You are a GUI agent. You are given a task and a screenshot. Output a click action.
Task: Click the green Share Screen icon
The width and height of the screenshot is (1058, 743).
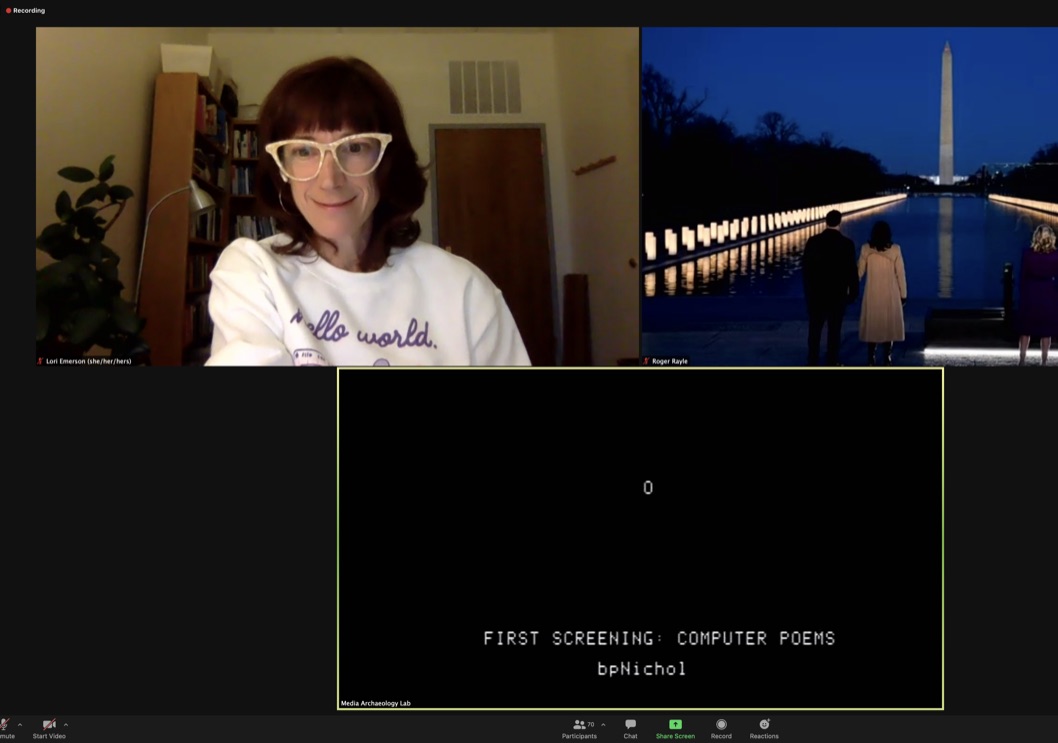pyautogui.click(x=675, y=724)
